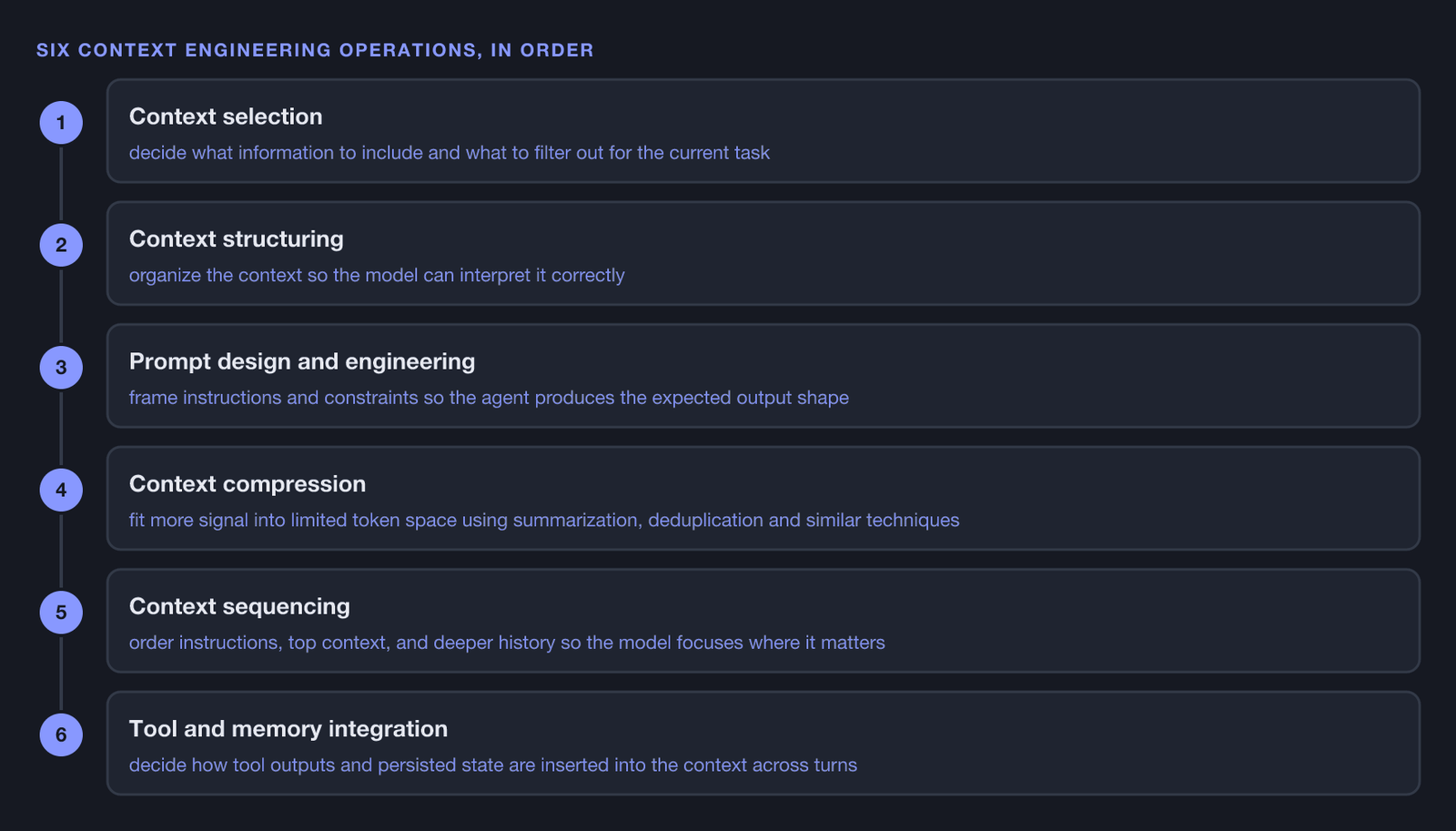Click the description about filtering information for task
Image resolution: width=1456 pixels, height=831 pixels.
point(450,153)
